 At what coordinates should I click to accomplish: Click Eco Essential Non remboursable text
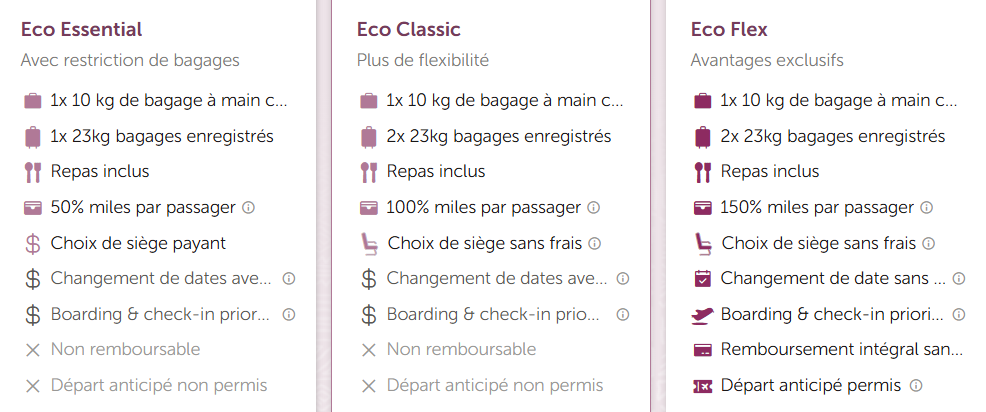(x=125, y=350)
